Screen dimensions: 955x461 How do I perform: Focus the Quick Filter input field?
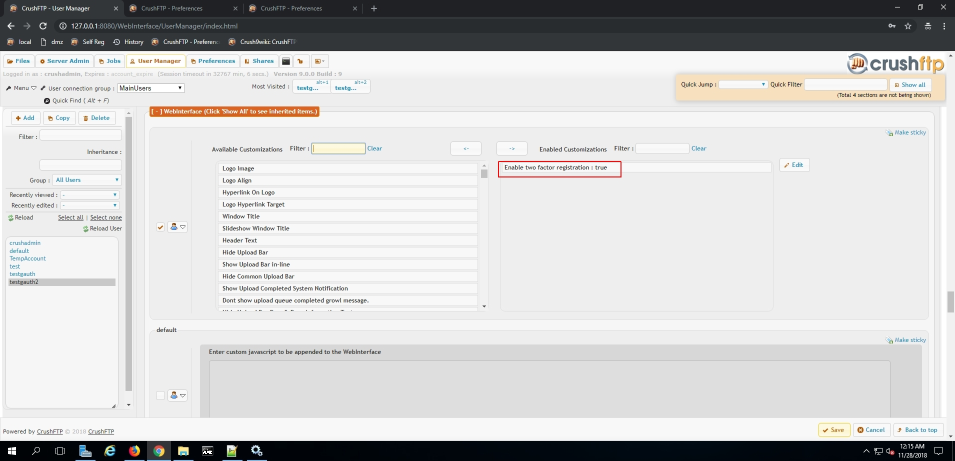click(845, 85)
